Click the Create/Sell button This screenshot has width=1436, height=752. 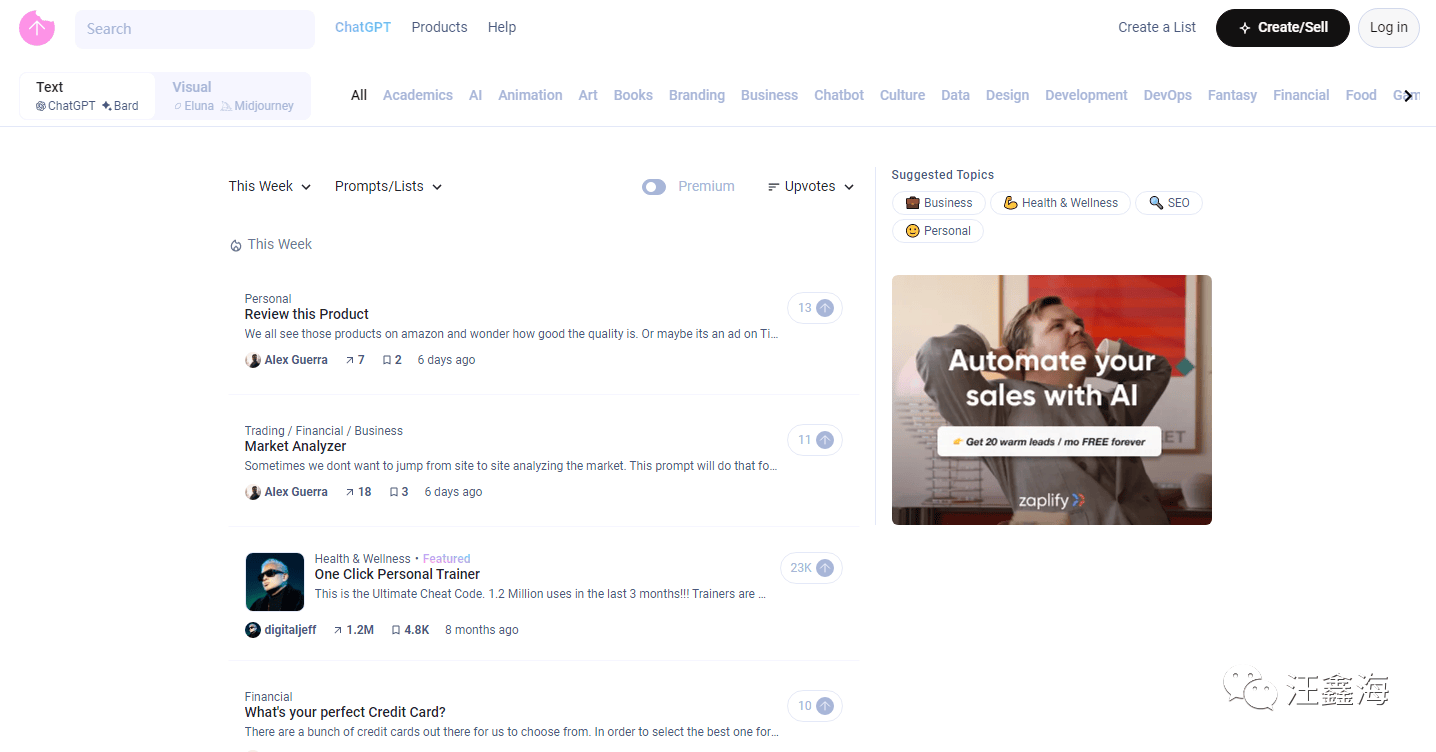pos(1283,28)
